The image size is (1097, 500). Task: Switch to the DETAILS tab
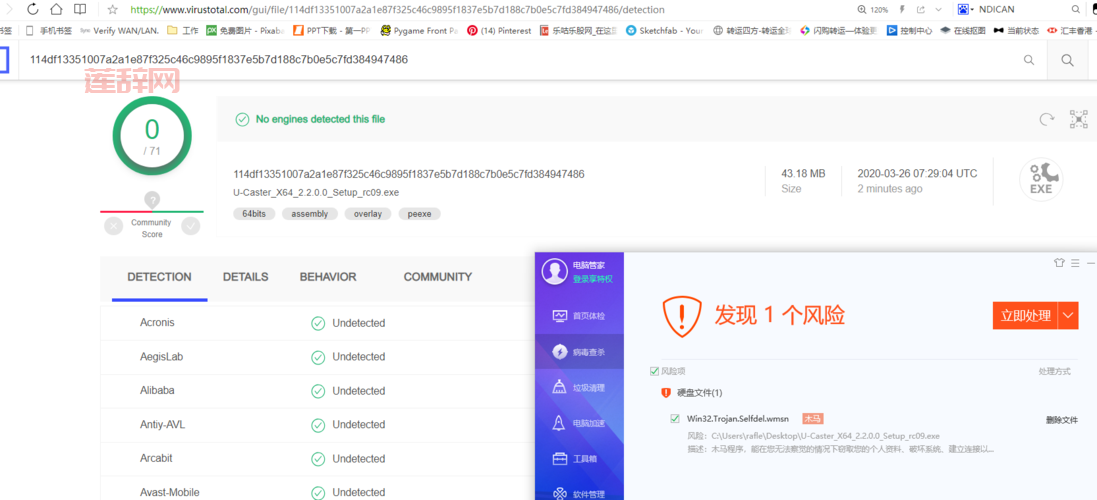pyautogui.click(x=246, y=277)
